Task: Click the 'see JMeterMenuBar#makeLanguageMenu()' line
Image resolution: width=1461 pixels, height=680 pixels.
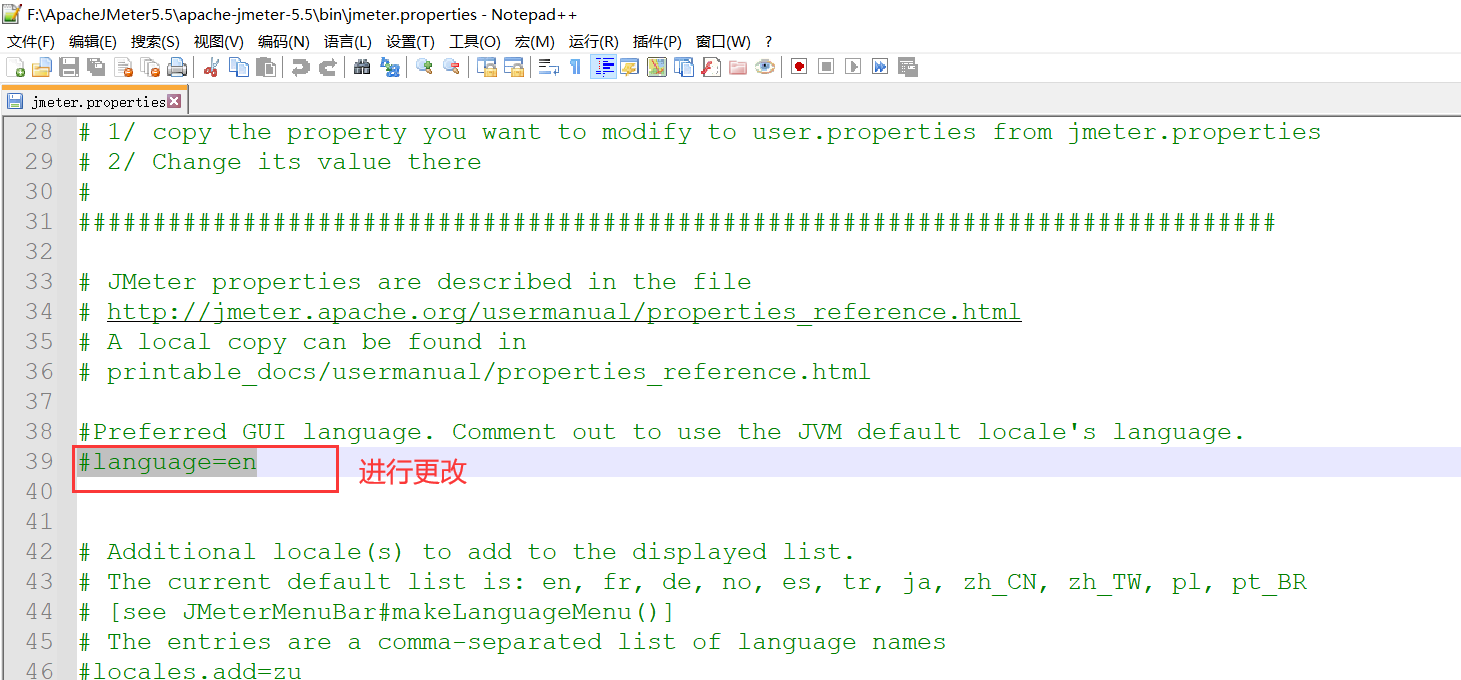Action: click(x=377, y=612)
